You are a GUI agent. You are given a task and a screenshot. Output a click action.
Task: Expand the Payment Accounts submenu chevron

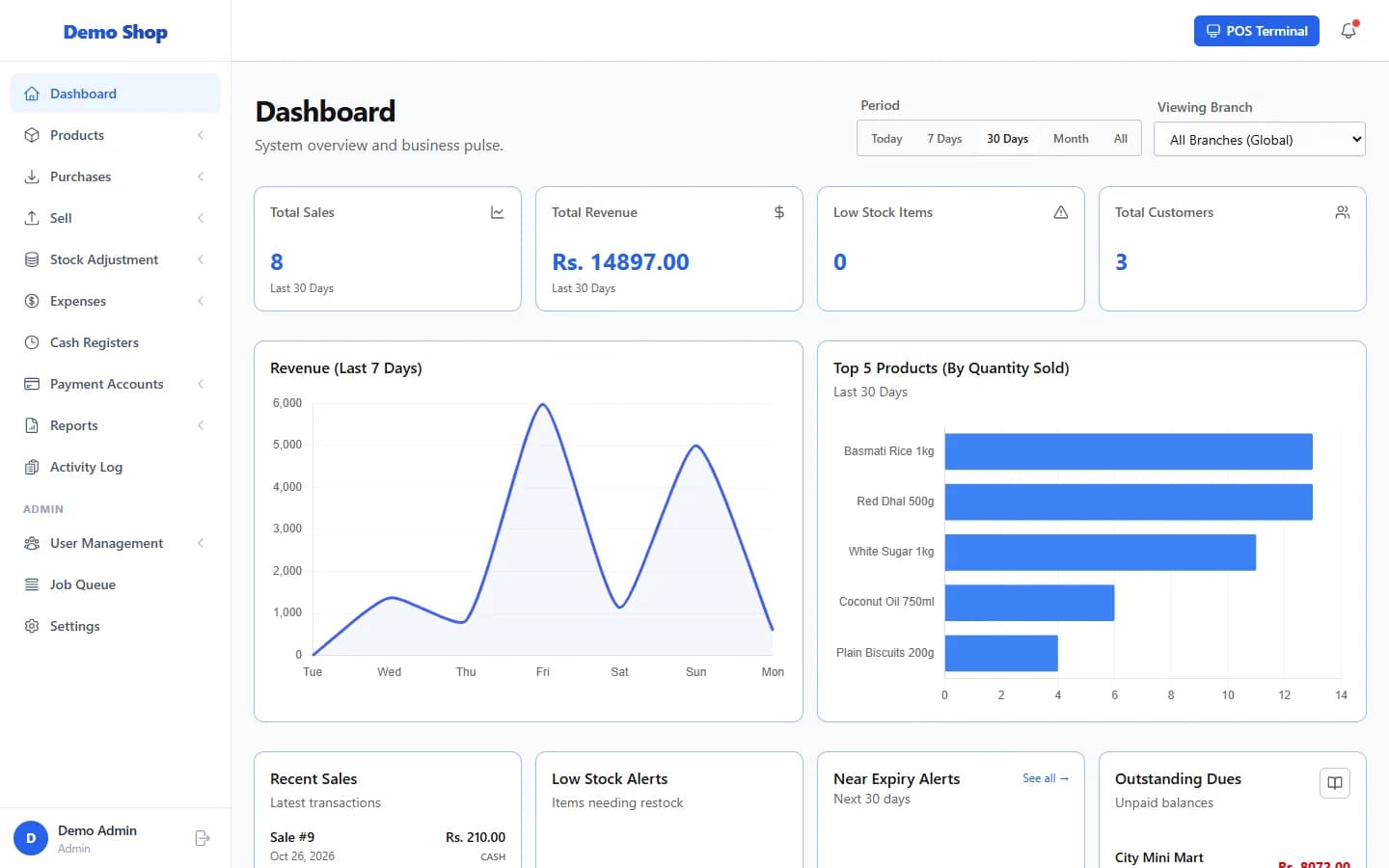click(201, 384)
